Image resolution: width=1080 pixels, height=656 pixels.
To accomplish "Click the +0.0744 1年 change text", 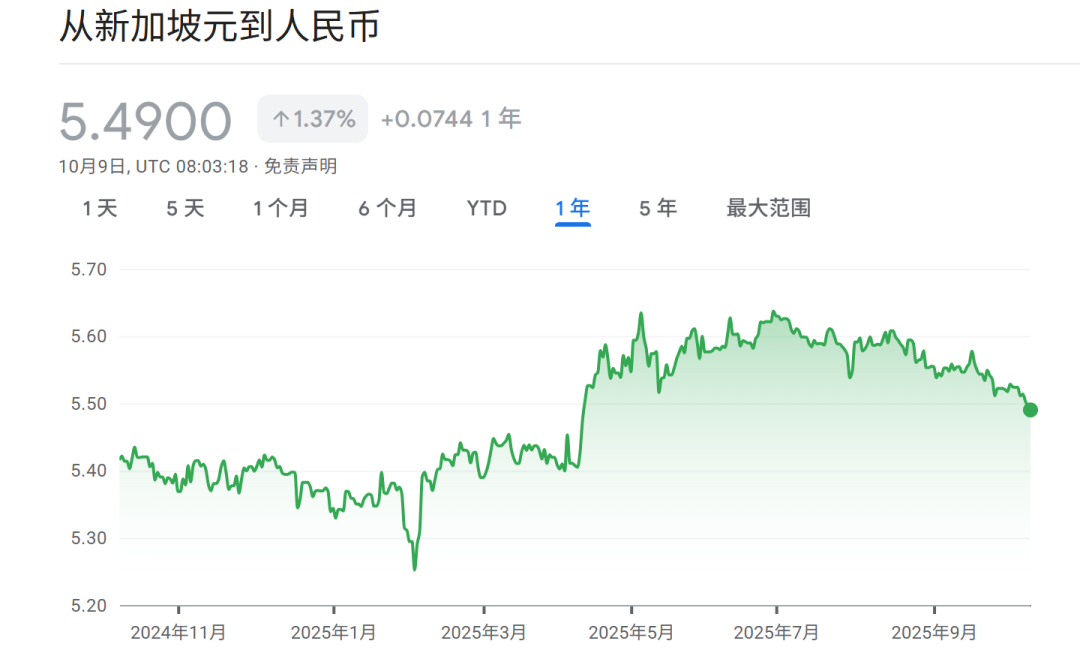I will tap(451, 119).
